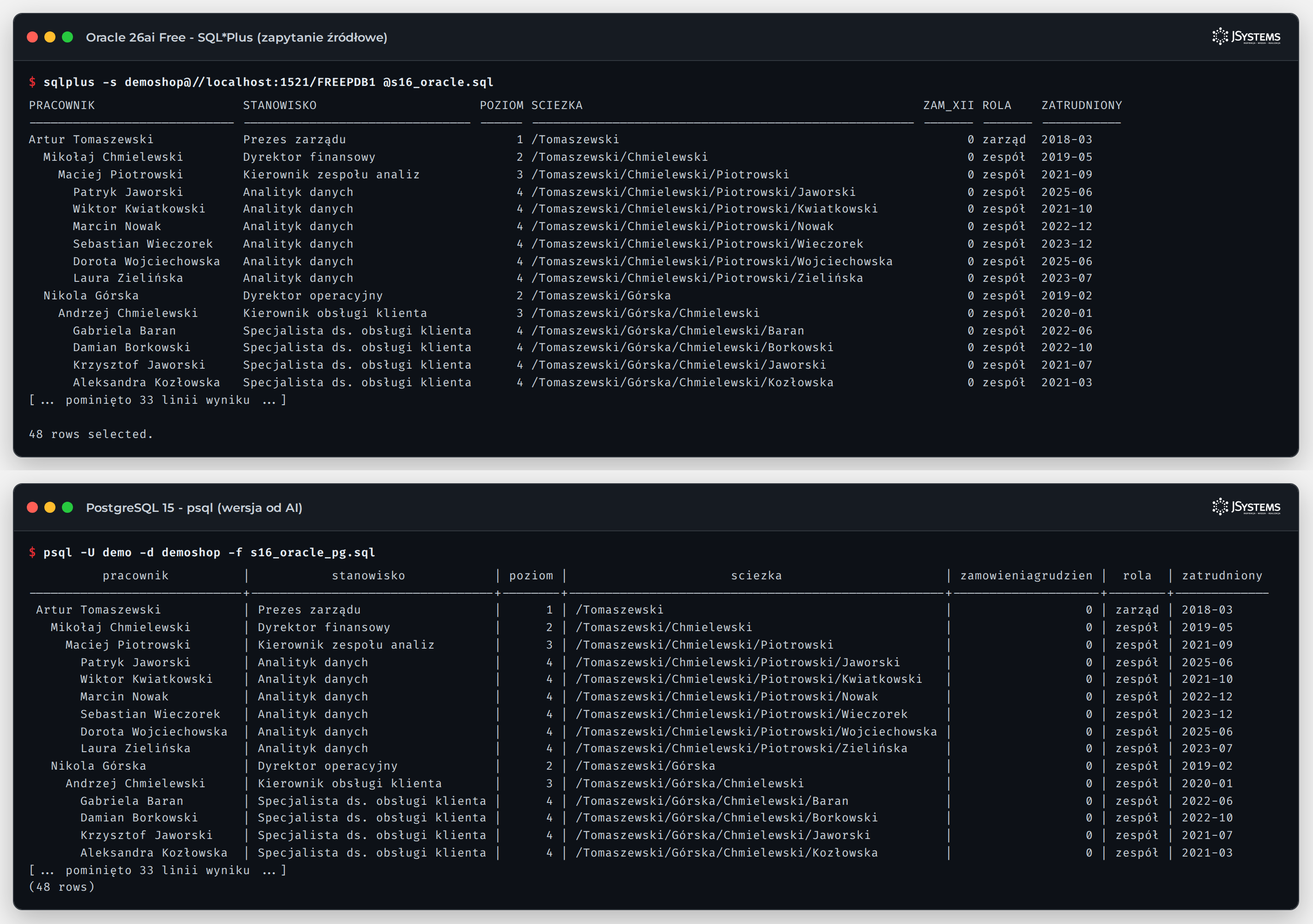Click 'Dyrektor finansowy' in the psql output

pyautogui.click(x=324, y=627)
